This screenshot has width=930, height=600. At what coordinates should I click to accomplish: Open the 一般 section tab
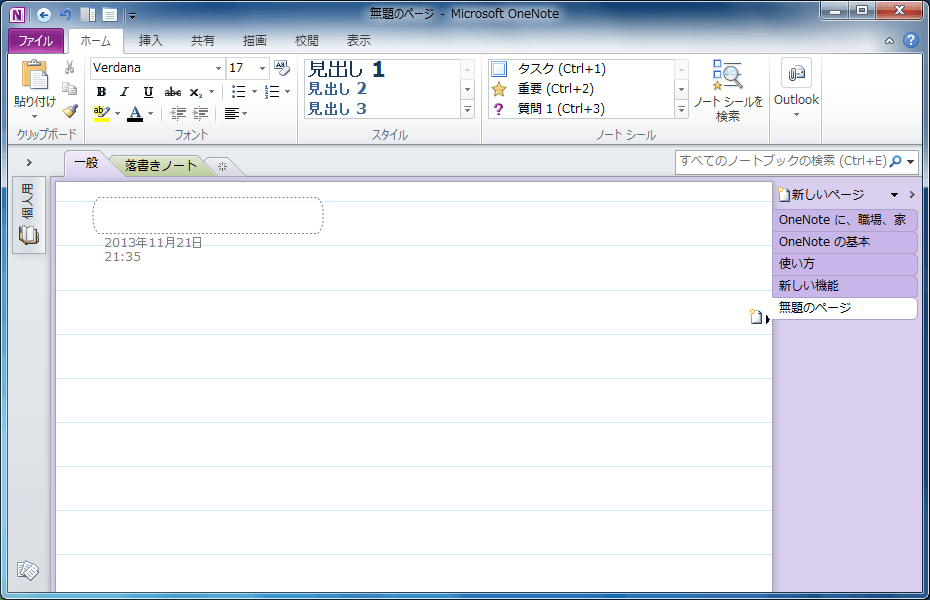(x=87, y=162)
